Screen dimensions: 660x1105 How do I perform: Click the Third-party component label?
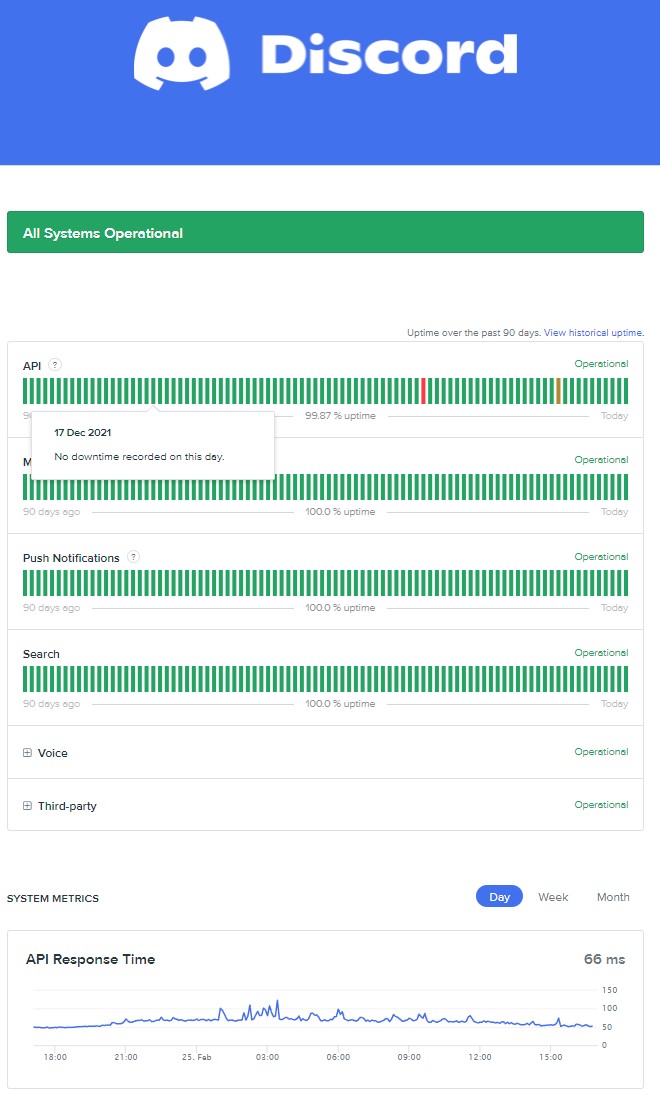[x=67, y=805]
